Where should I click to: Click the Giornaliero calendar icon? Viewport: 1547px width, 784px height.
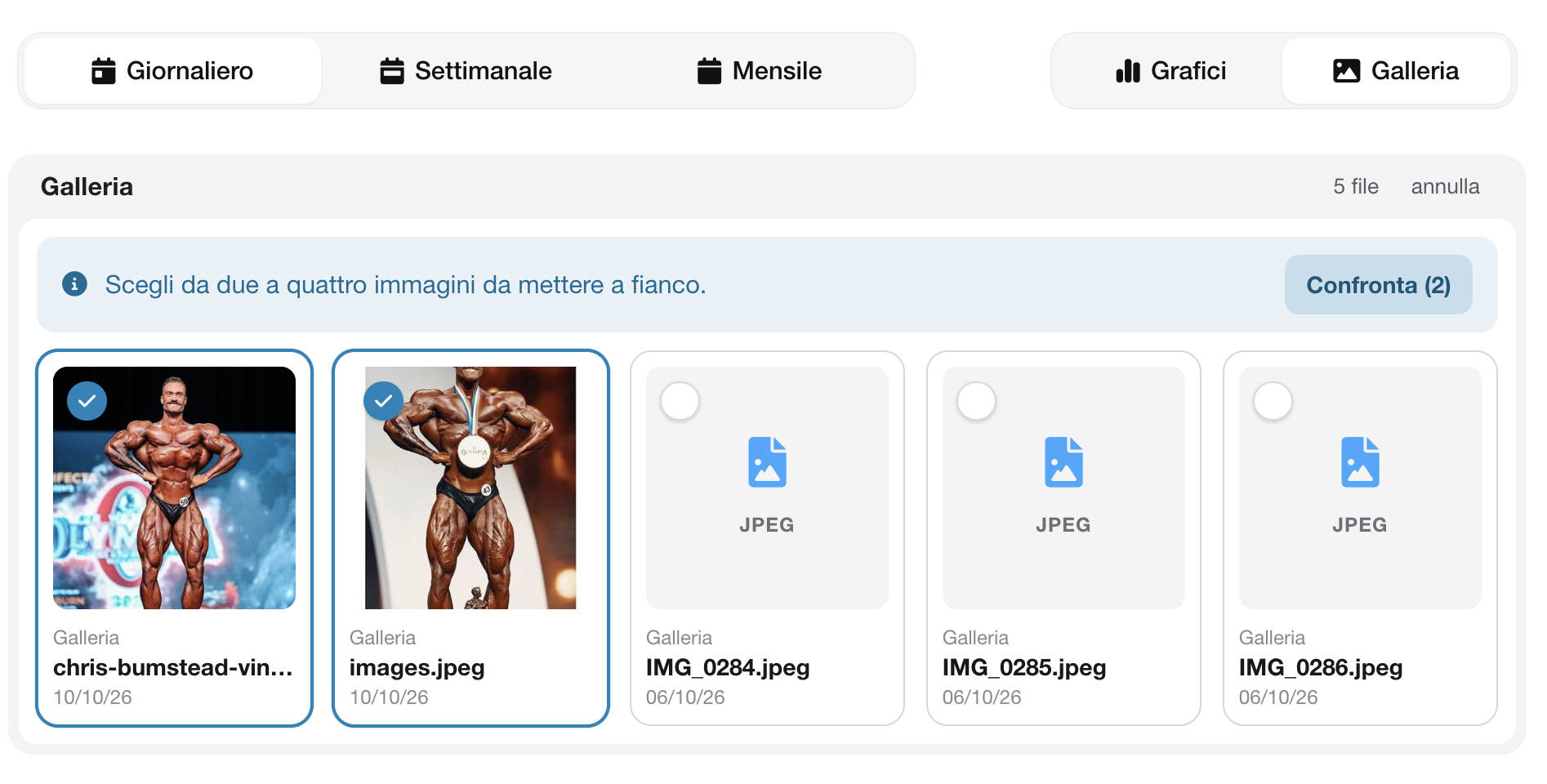[x=104, y=71]
